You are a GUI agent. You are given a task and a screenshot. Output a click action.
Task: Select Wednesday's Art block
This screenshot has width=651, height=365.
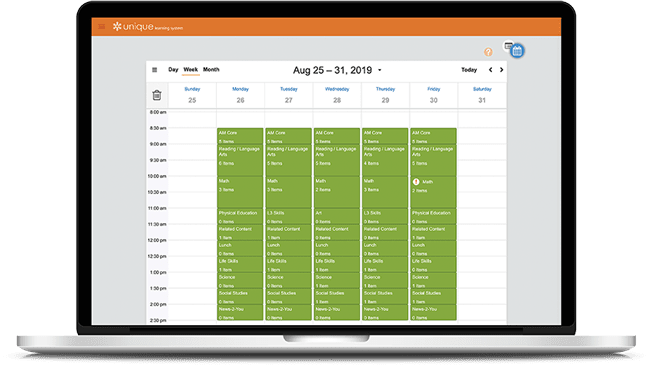(x=337, y=216)
